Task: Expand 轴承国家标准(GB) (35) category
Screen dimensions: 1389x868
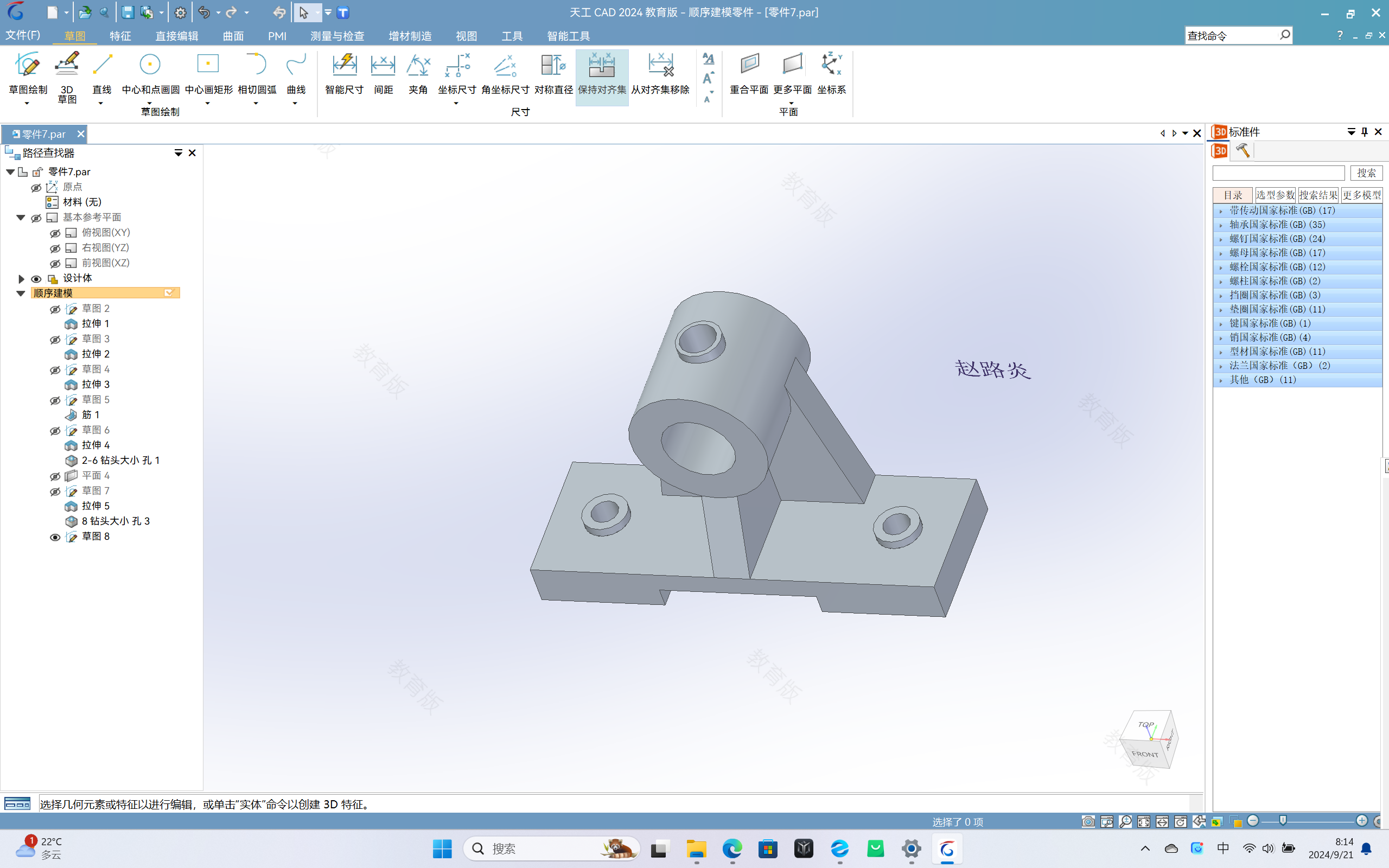Action: 1221,225
